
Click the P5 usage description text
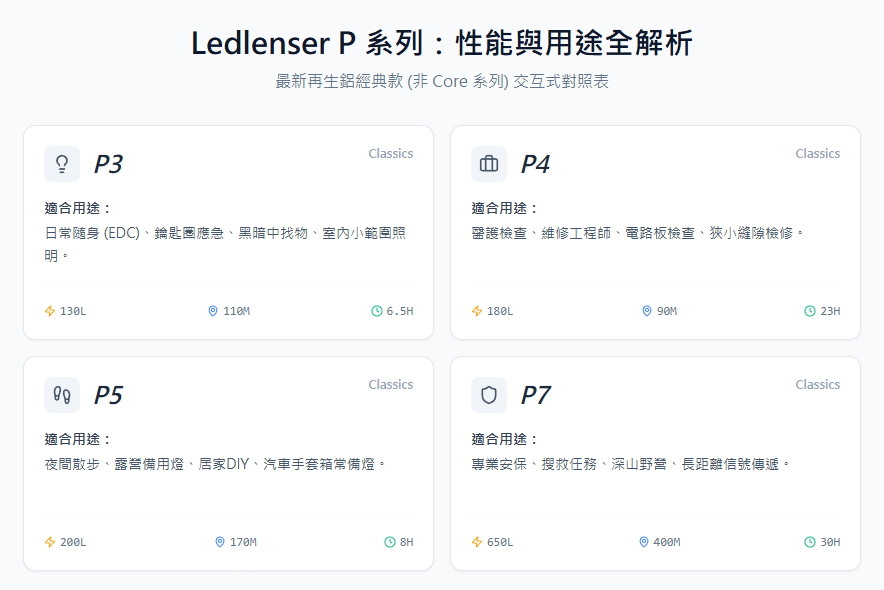tap(215, 464)
